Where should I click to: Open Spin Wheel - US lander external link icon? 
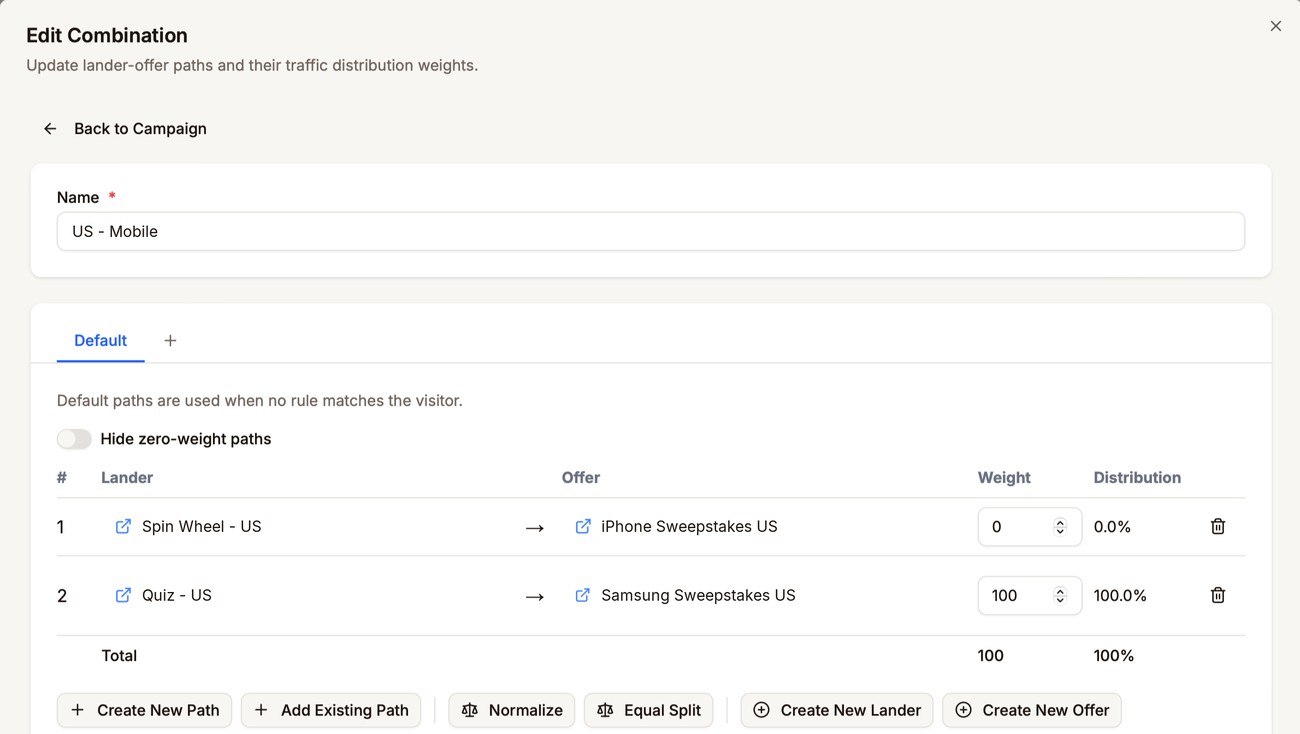(123, 526)
